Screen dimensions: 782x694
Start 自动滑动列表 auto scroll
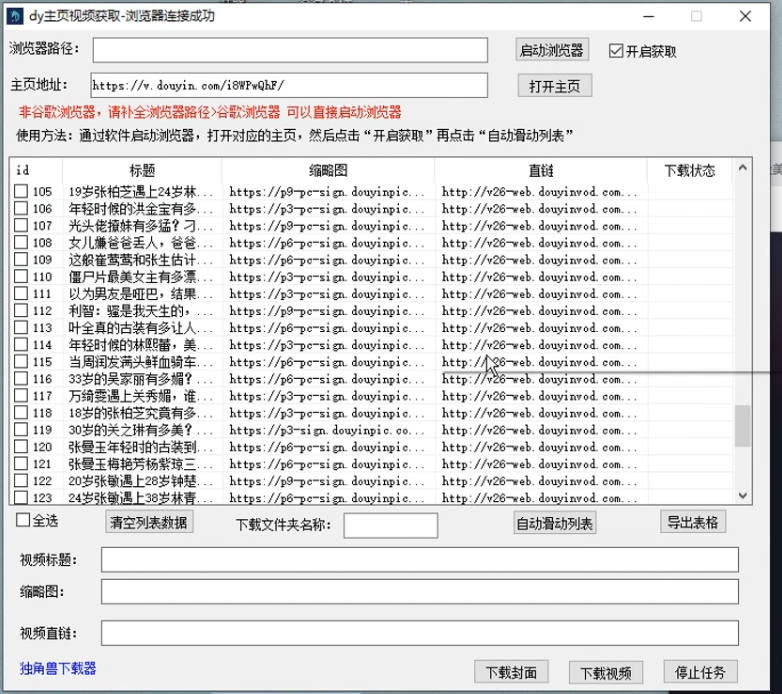[554, 523]
